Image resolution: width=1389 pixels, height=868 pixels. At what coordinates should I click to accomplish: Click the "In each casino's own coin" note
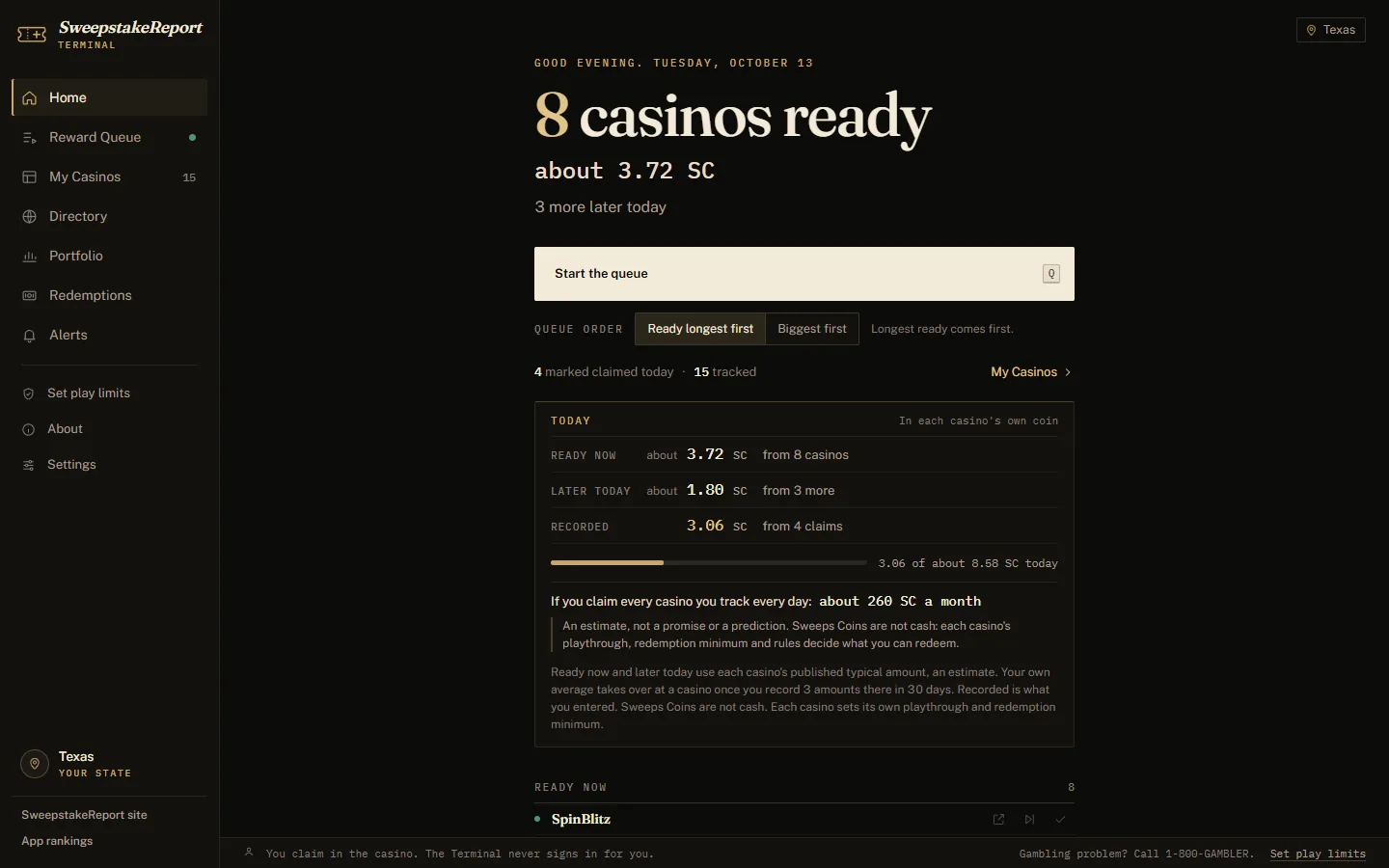coord(978,421)
